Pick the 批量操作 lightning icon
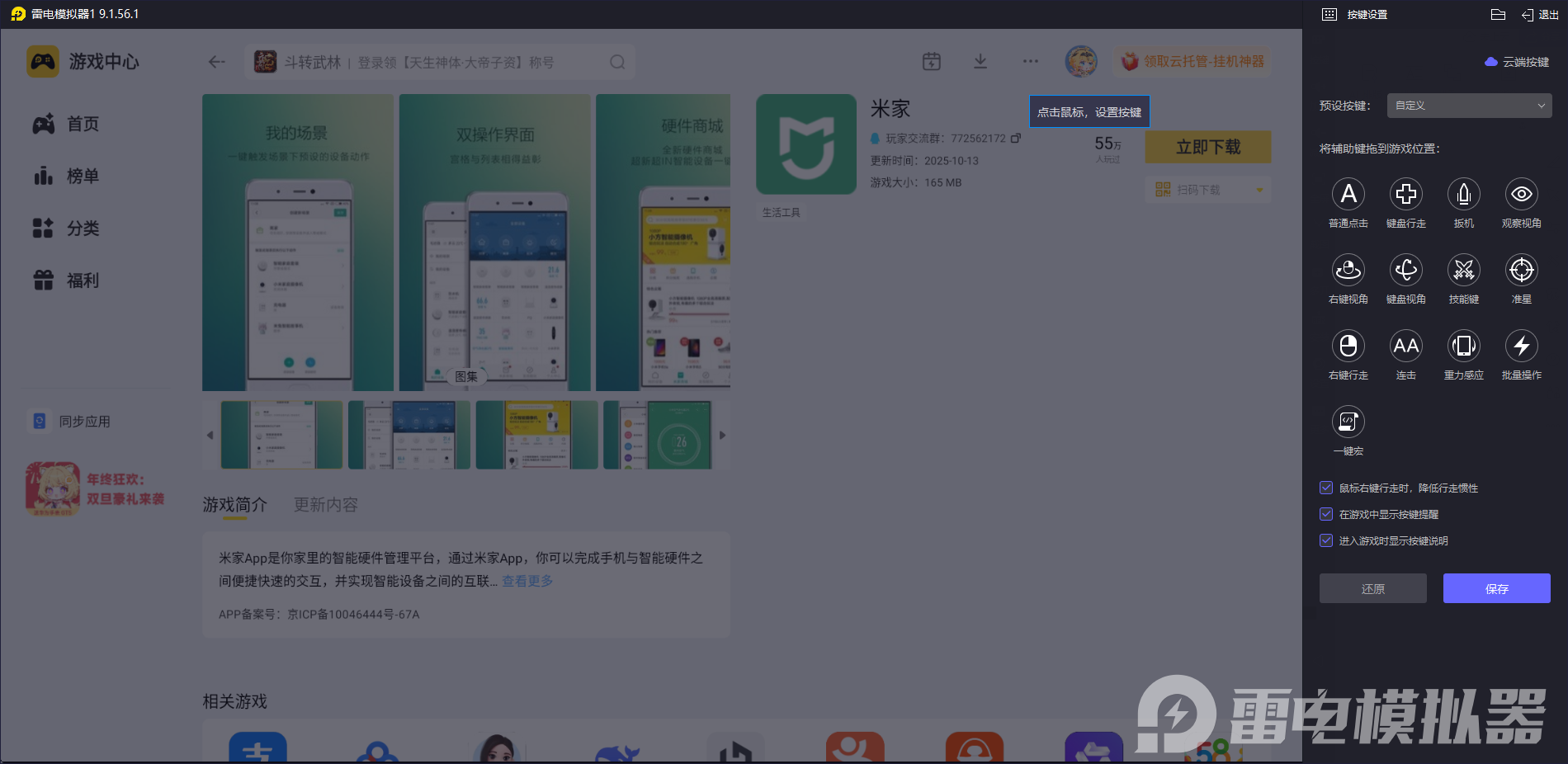Image resolution: width=1568 pixels, height=764 pixels. (1522, 346)
